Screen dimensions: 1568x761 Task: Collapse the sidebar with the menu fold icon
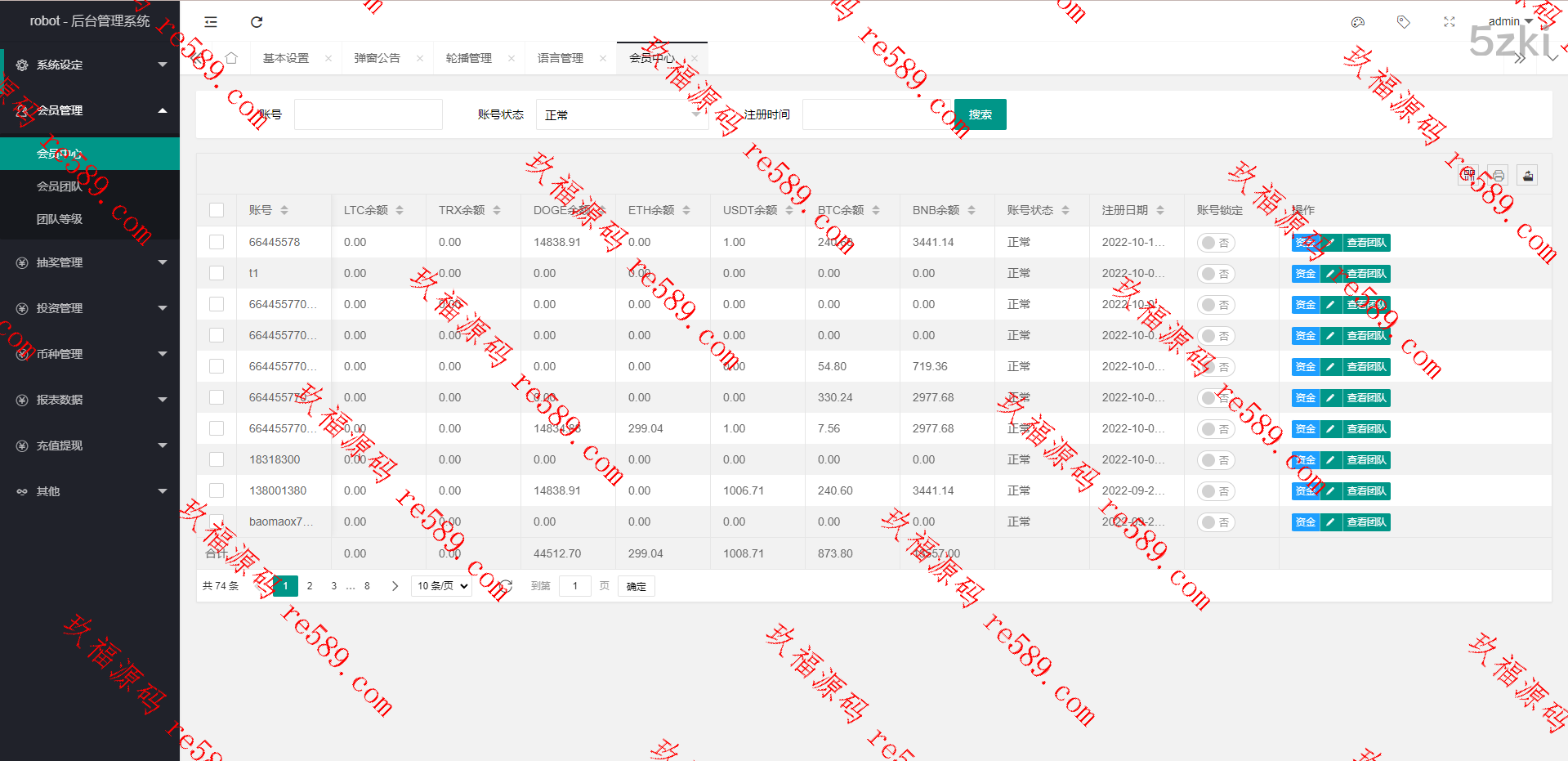pos(211,22)
